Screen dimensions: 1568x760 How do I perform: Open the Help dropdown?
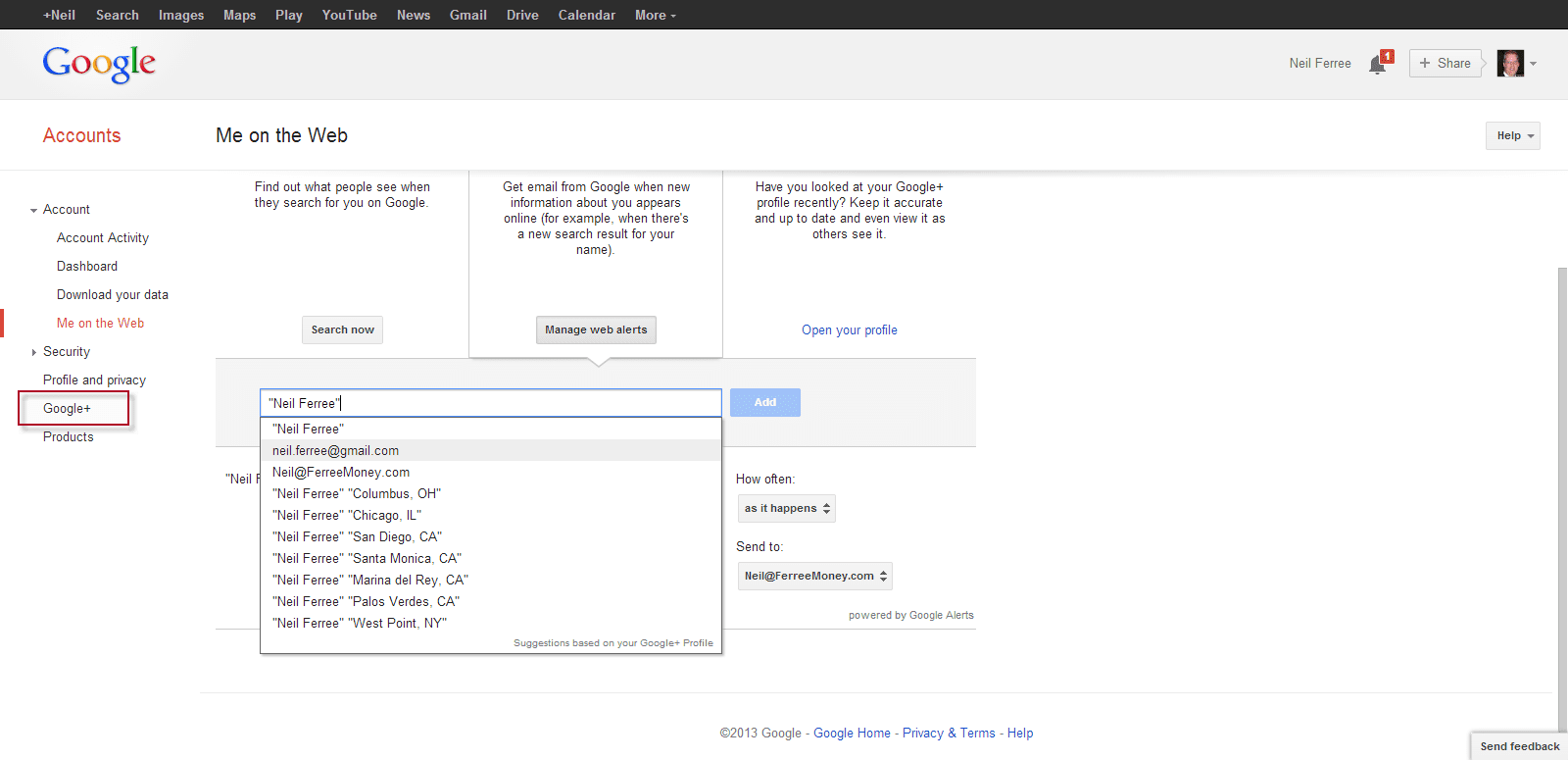point(1513,135)
